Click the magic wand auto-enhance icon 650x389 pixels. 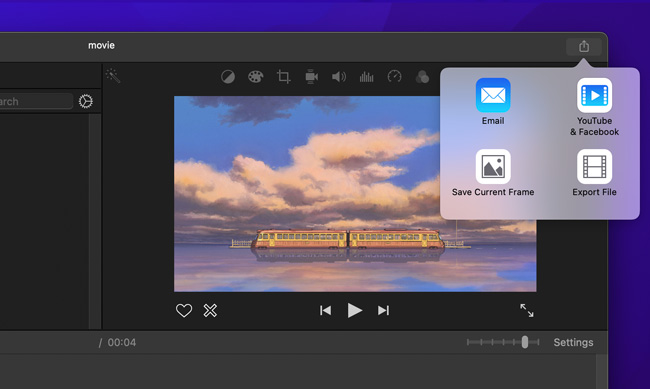(113, 76)
